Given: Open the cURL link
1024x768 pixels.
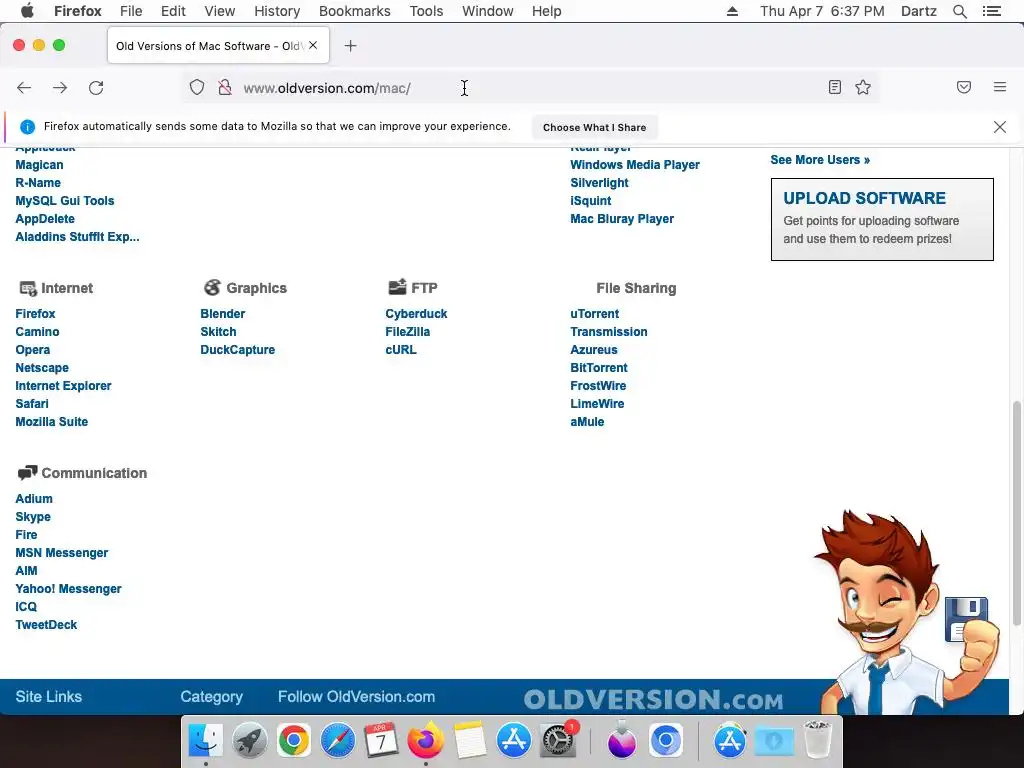Looking at the screenshot, I should click(401, 350).
